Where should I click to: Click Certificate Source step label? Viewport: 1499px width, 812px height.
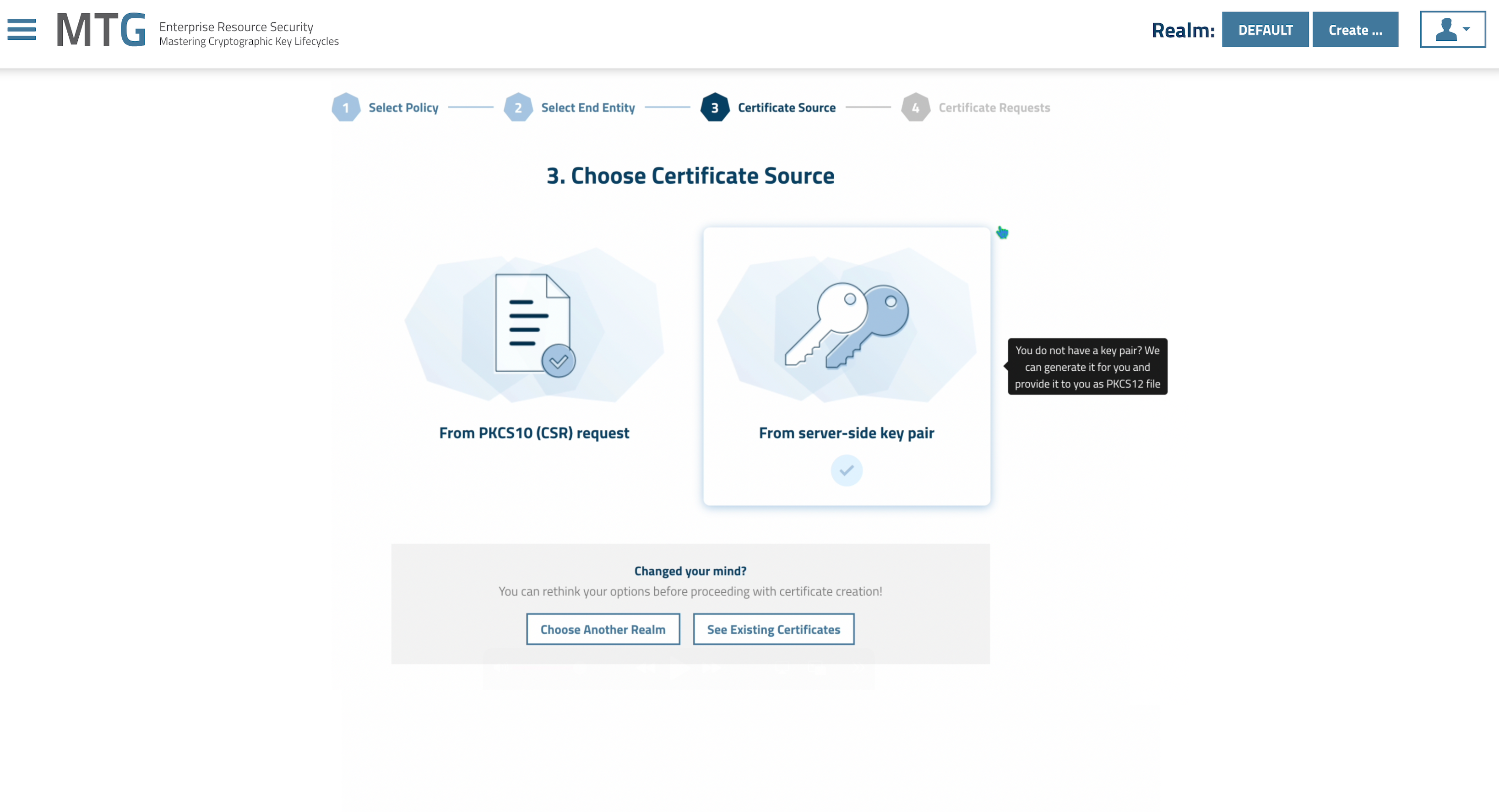786,108
